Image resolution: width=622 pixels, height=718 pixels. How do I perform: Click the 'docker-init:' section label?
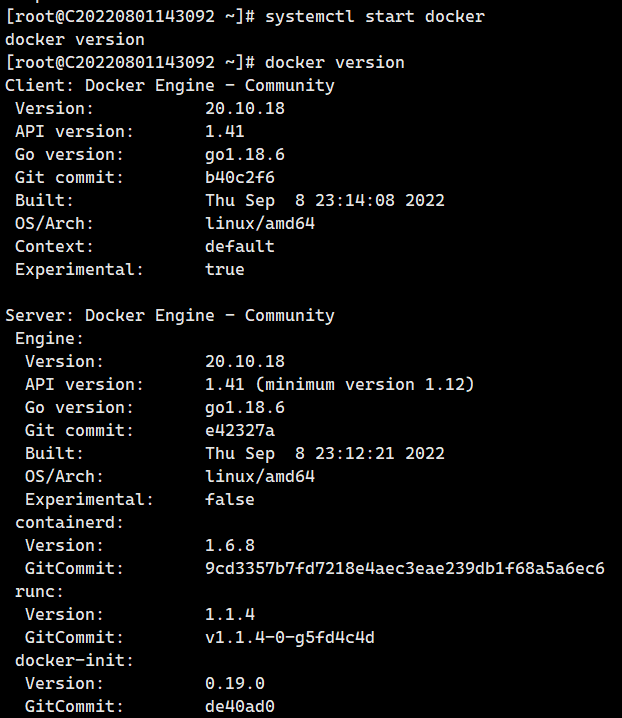point(74,660)
